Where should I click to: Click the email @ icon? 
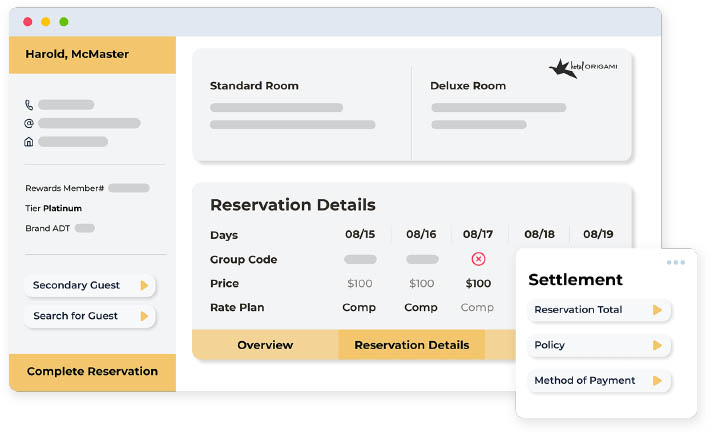coord(29,123)
